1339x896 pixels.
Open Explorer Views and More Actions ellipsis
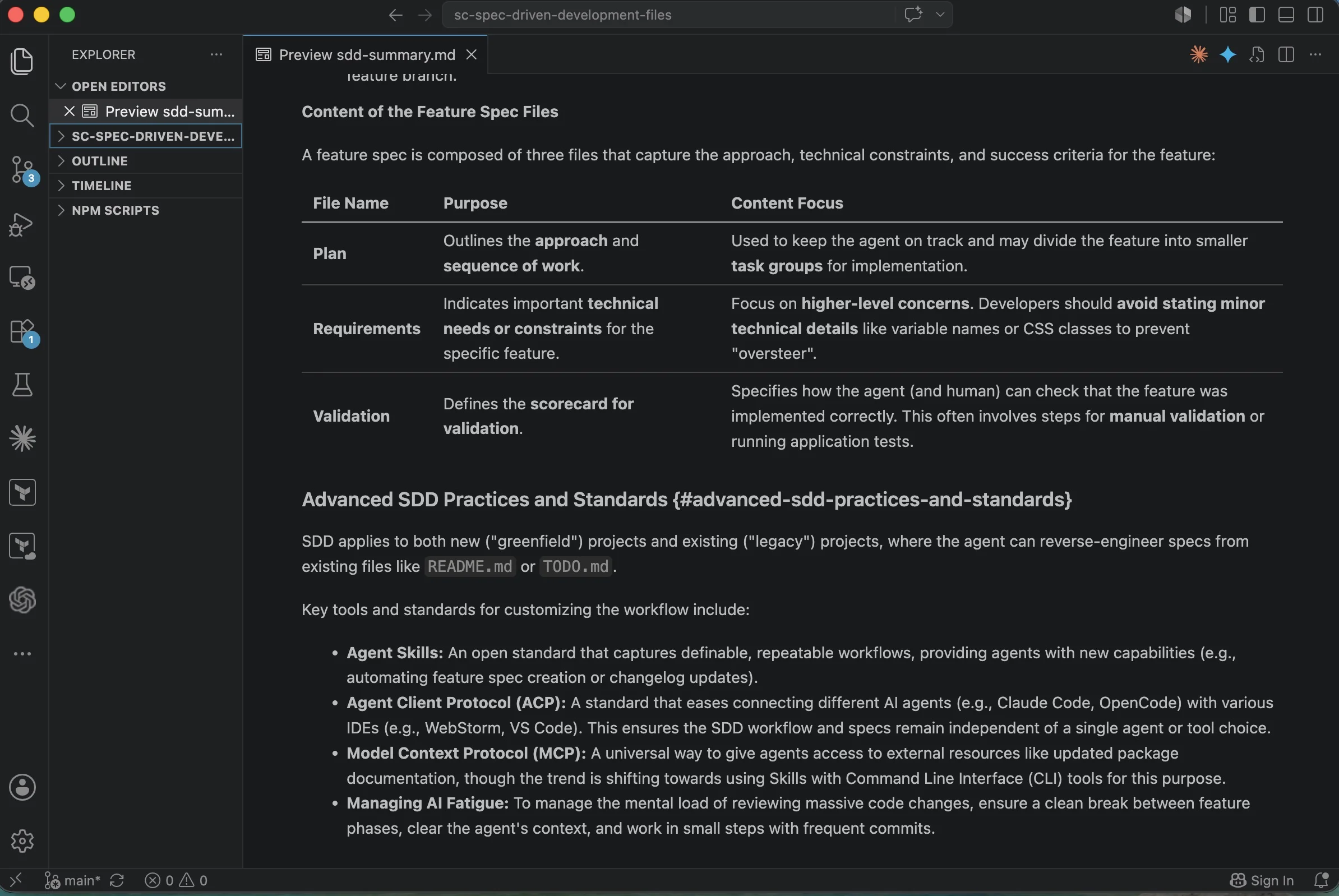coord(216,54)
